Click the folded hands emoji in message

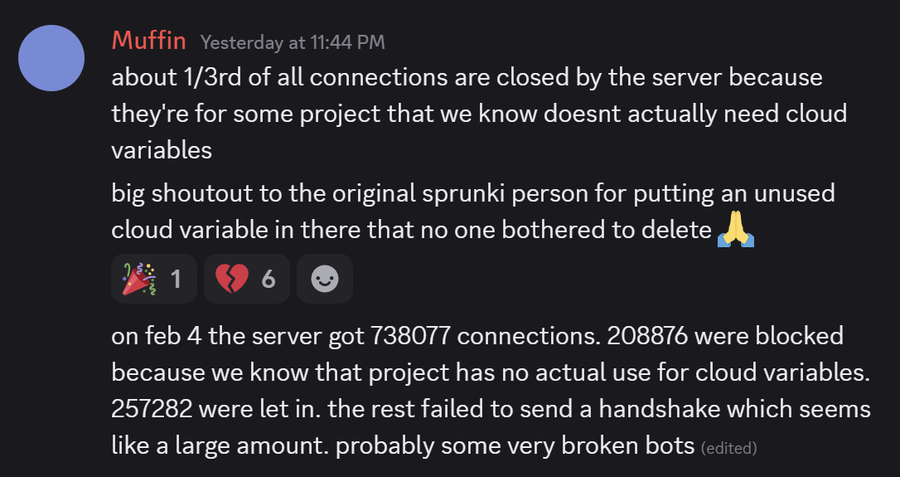click(x=735, y=231)
